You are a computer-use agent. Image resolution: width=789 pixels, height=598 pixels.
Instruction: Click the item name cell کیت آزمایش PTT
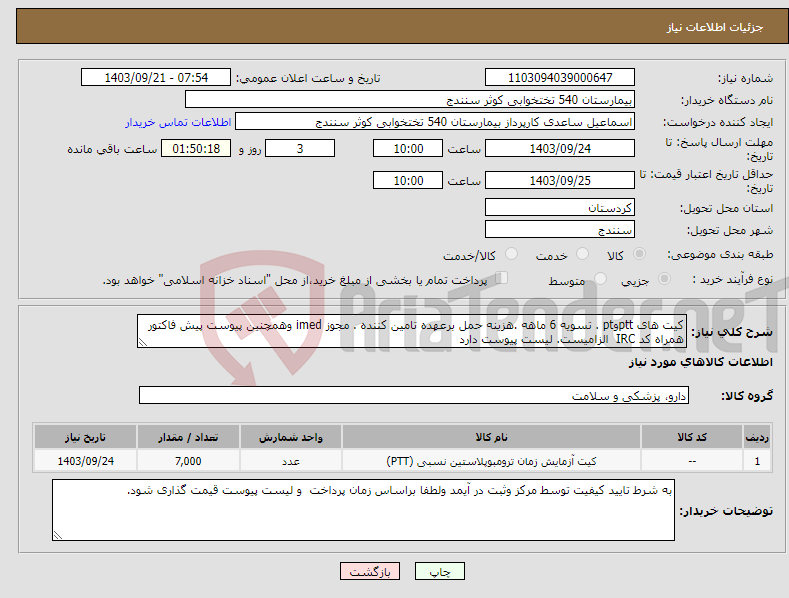coord(491,461)
